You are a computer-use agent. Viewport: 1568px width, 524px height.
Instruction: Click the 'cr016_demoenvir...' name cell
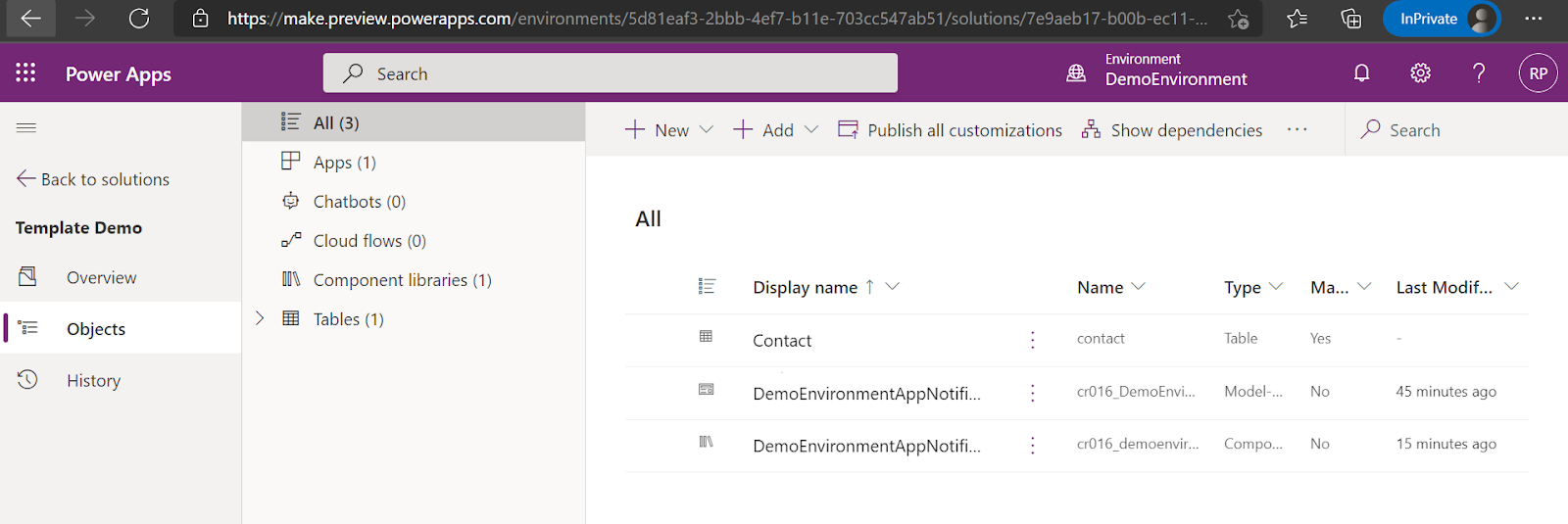(x=1138, y=444)
